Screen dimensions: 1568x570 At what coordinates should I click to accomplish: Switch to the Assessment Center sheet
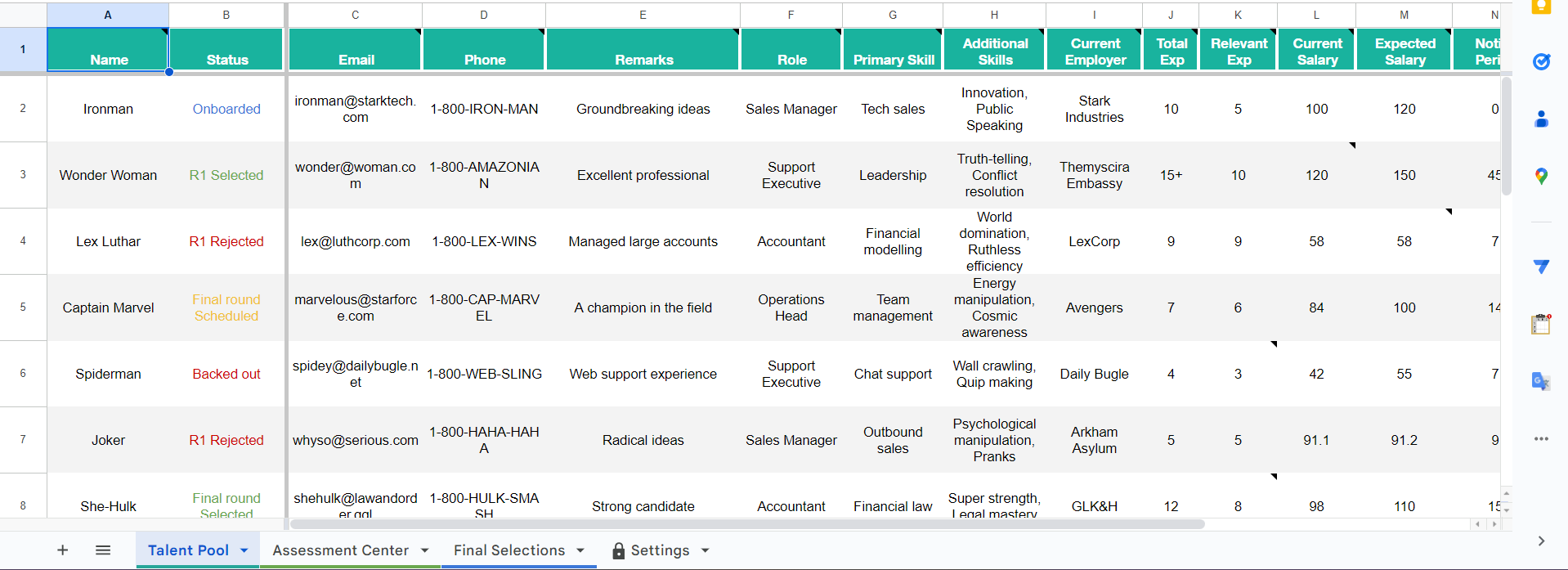coord(341,550)
